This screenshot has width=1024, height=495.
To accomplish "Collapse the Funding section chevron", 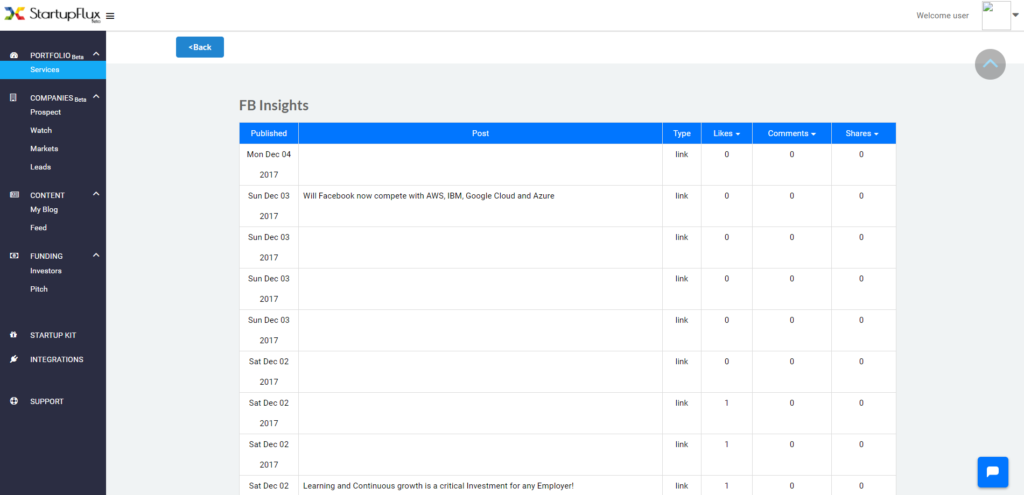I will click(x=96, y=255).
